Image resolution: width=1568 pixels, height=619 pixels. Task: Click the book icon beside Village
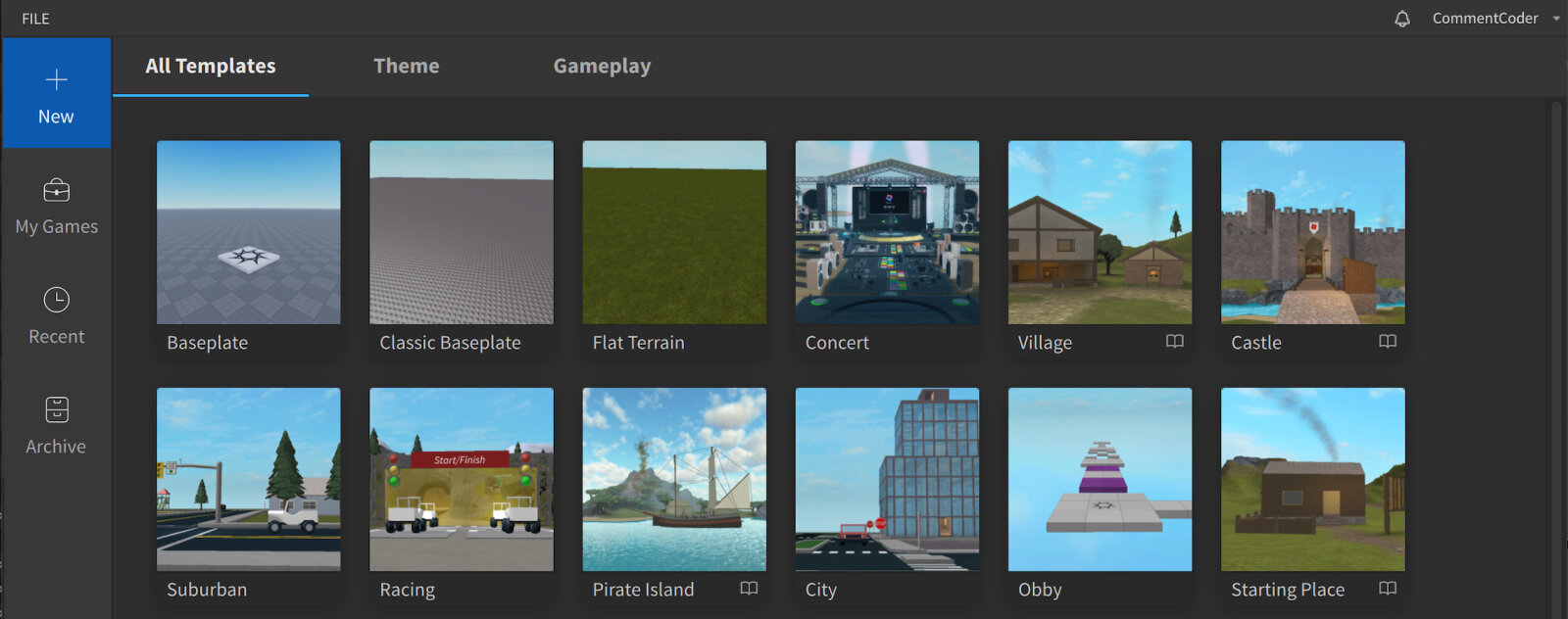point(1175,341)
